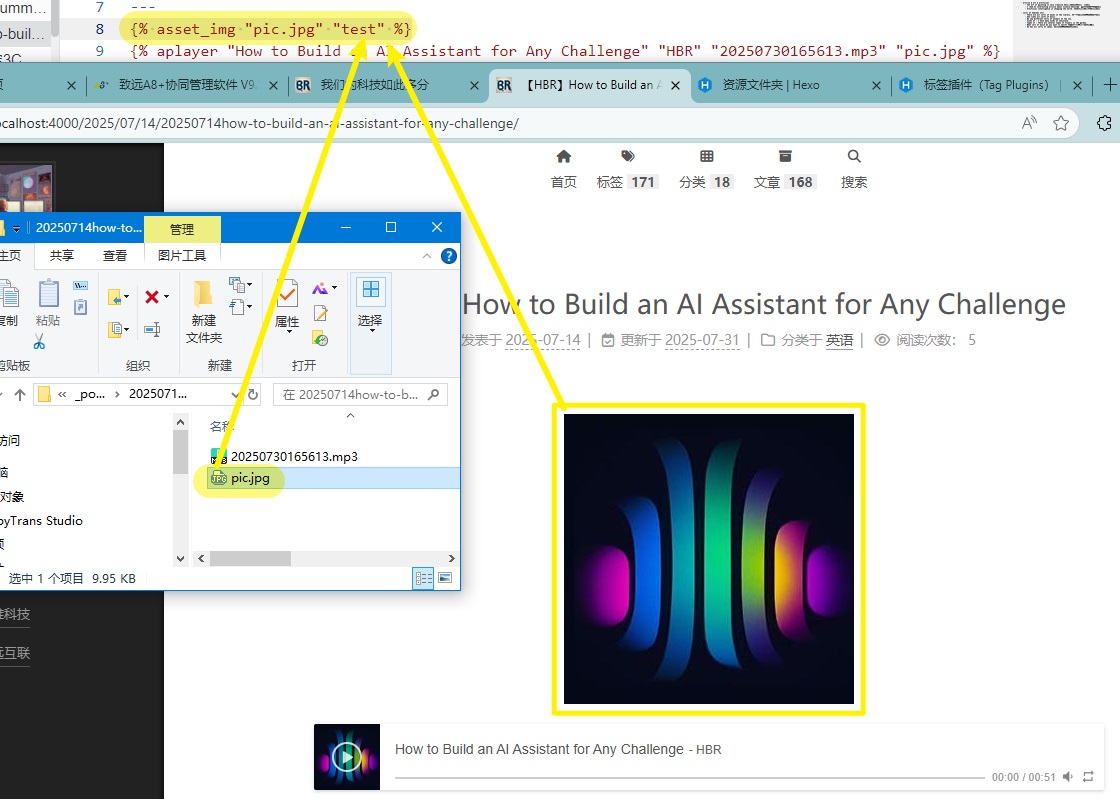Viewport: 1120px width, 799px height.
Task: Click the Edit pencil icon in Explorer ribbon
Action: (321, 313)
